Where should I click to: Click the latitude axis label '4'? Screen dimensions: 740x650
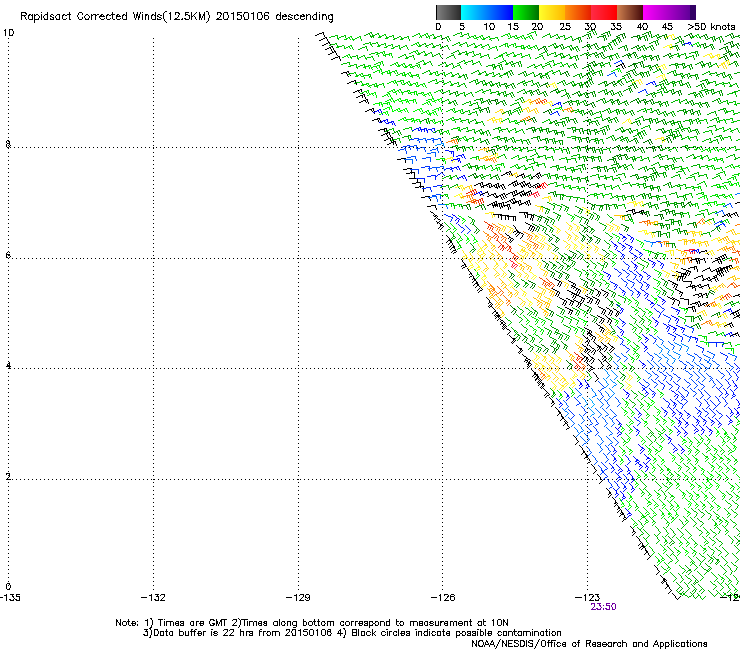(8, 366)
